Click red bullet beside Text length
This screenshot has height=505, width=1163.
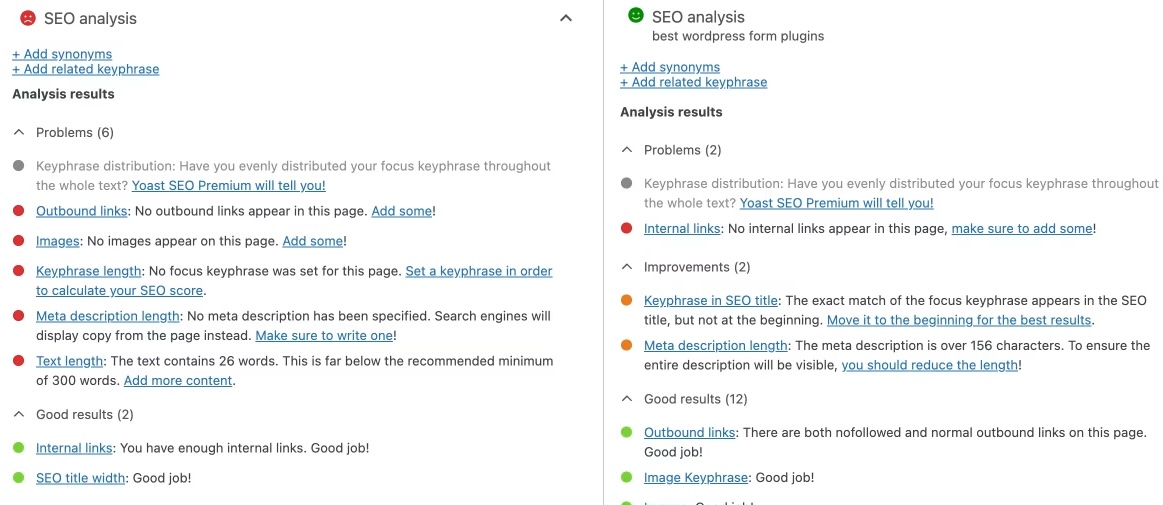coord(19,361)
